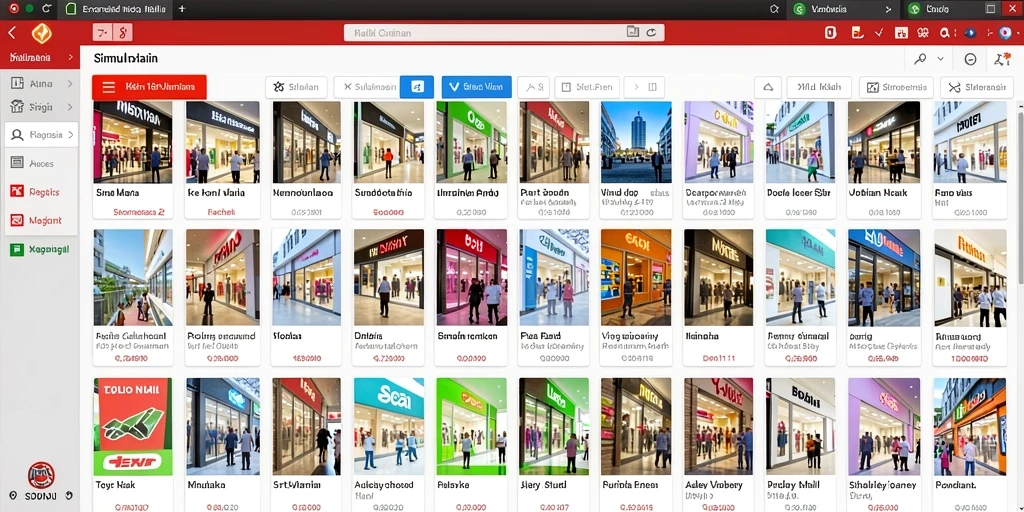Image resolution: width=1024 pixels, height=512 pixels.
Task: Click the Muhako card title
Action: point(206,485)
